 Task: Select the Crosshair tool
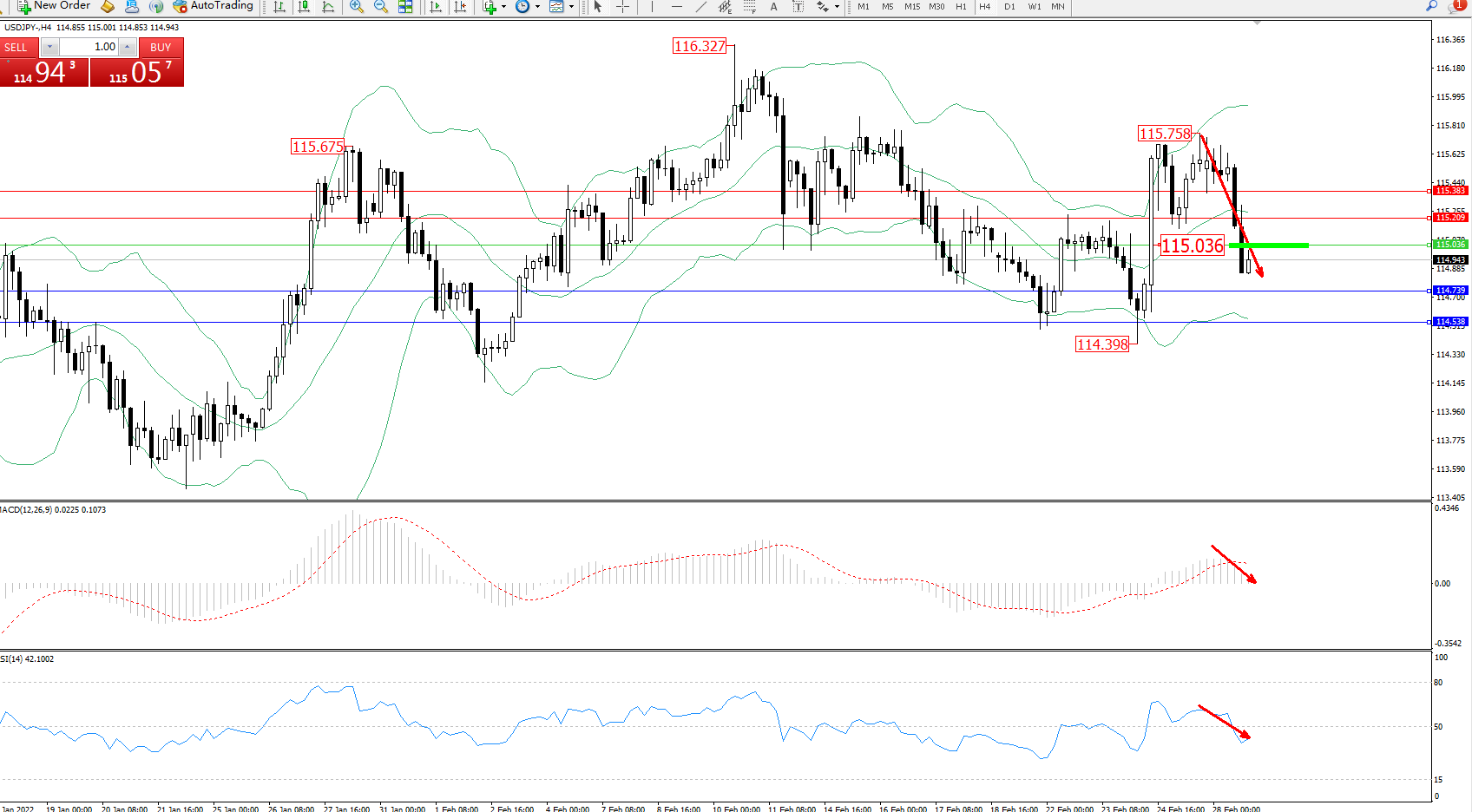pyautogui.click(x=622, y=7)
